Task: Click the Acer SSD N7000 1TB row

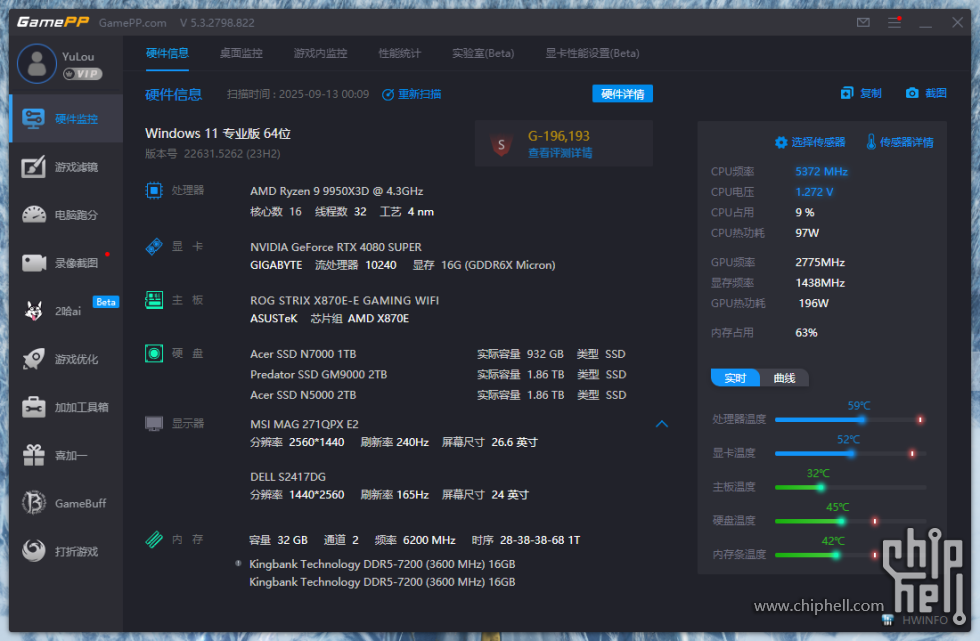Action: 438,354
